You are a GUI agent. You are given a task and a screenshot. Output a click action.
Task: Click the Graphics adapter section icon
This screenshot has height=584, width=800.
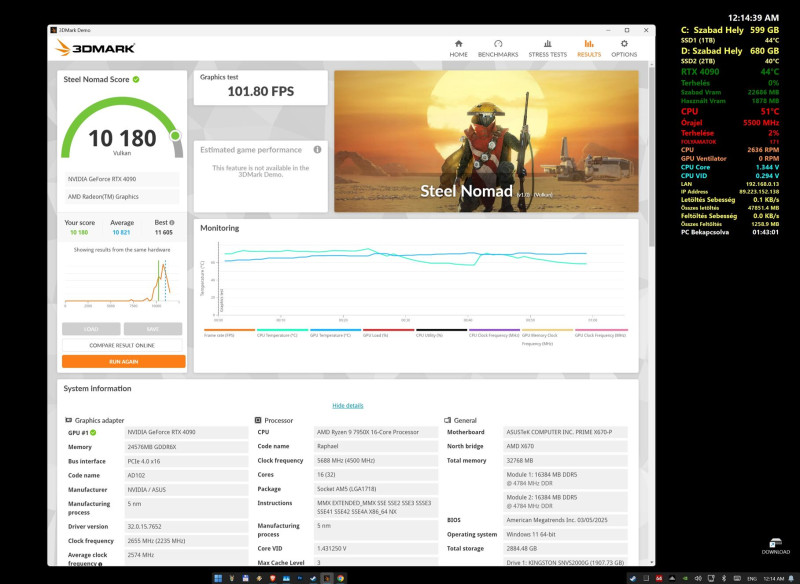point(68,420)
